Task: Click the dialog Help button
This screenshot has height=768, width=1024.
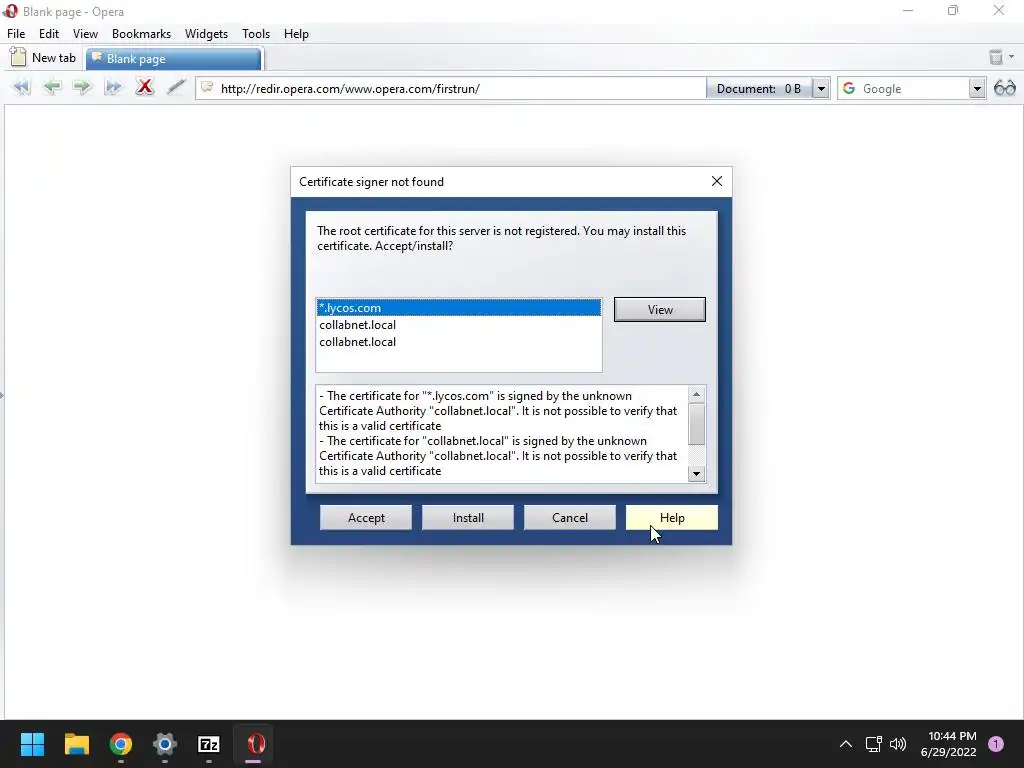Action: [672, 518]
